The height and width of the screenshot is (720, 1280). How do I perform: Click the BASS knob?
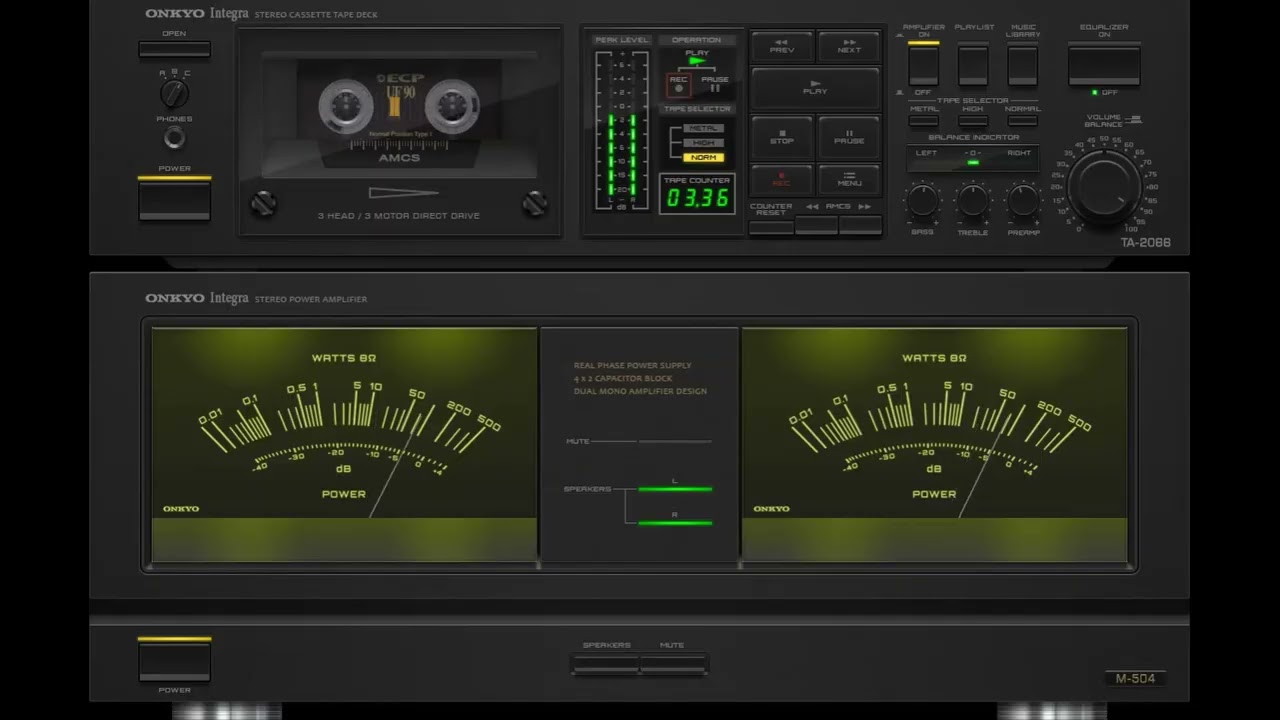coord(922,200)
